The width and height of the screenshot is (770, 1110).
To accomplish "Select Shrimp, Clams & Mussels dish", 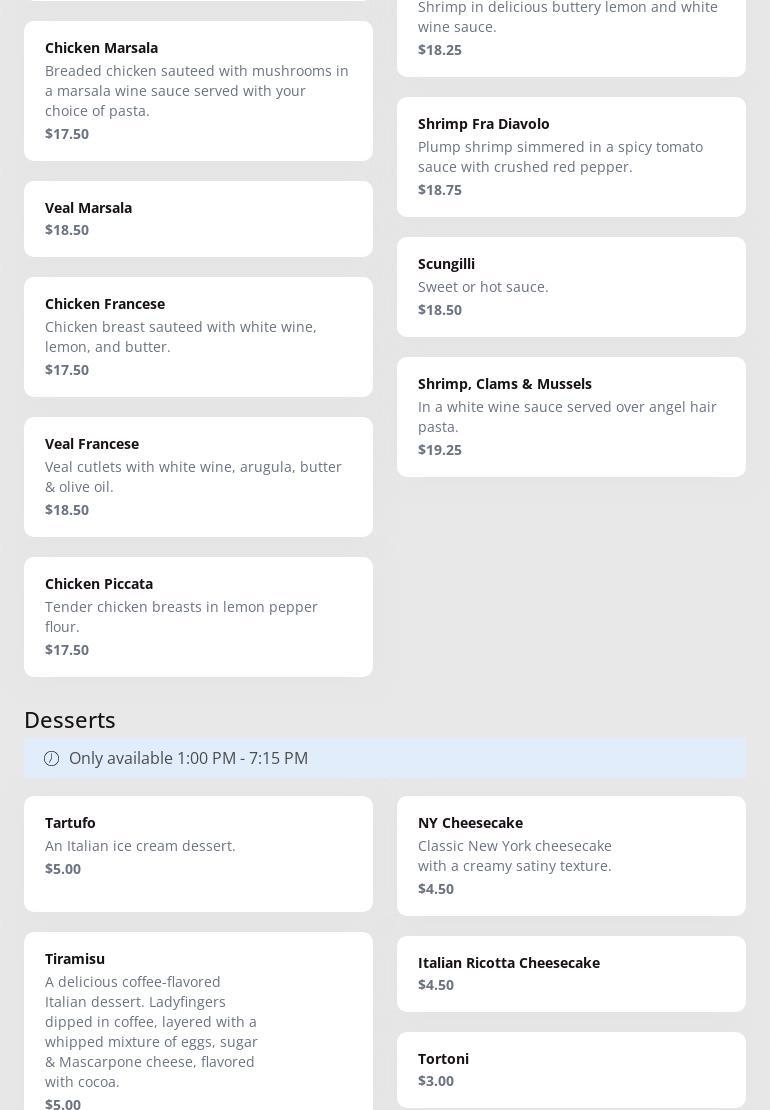I will (571, 416).
